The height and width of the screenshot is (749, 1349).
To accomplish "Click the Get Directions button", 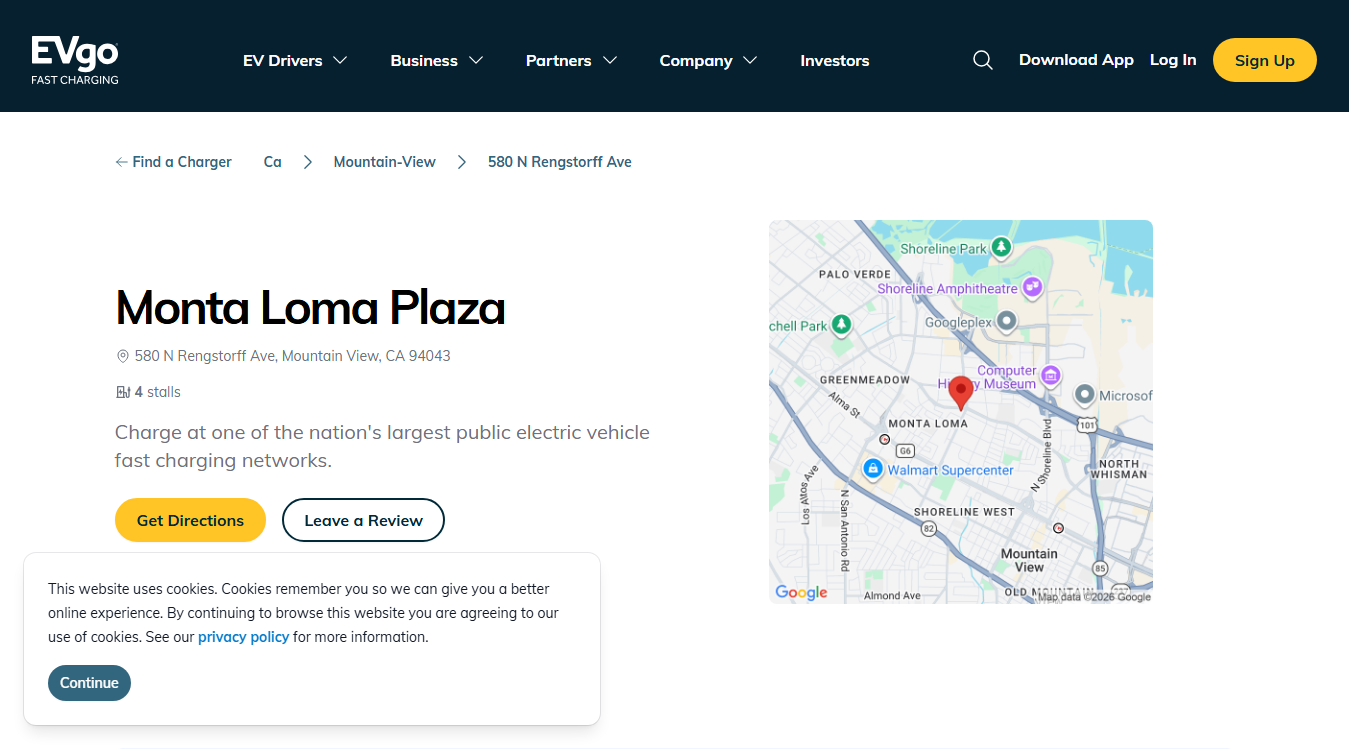I will pyautogui.click(x=190, y=520).
